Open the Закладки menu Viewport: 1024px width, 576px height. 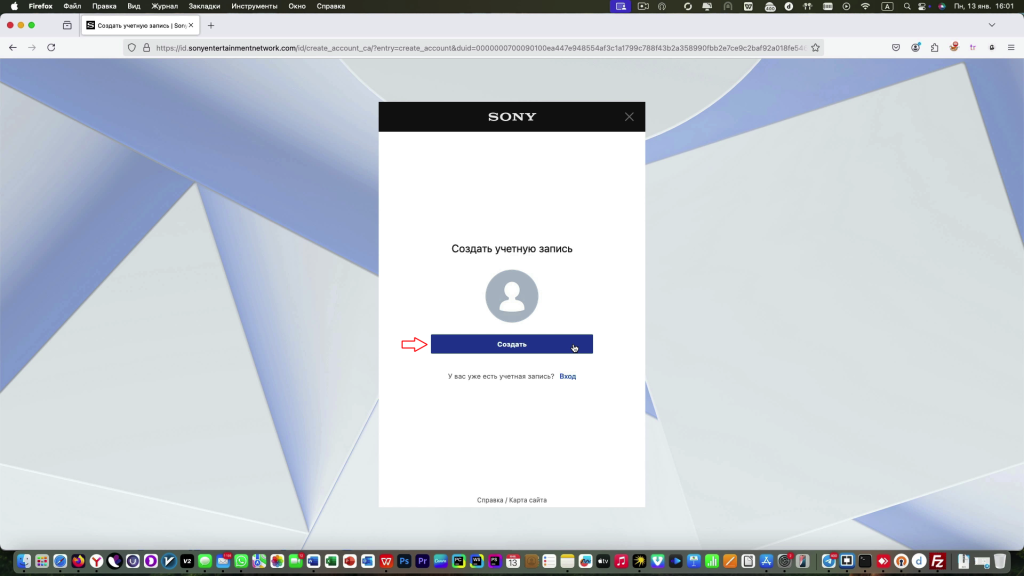[x=204, y=6]
